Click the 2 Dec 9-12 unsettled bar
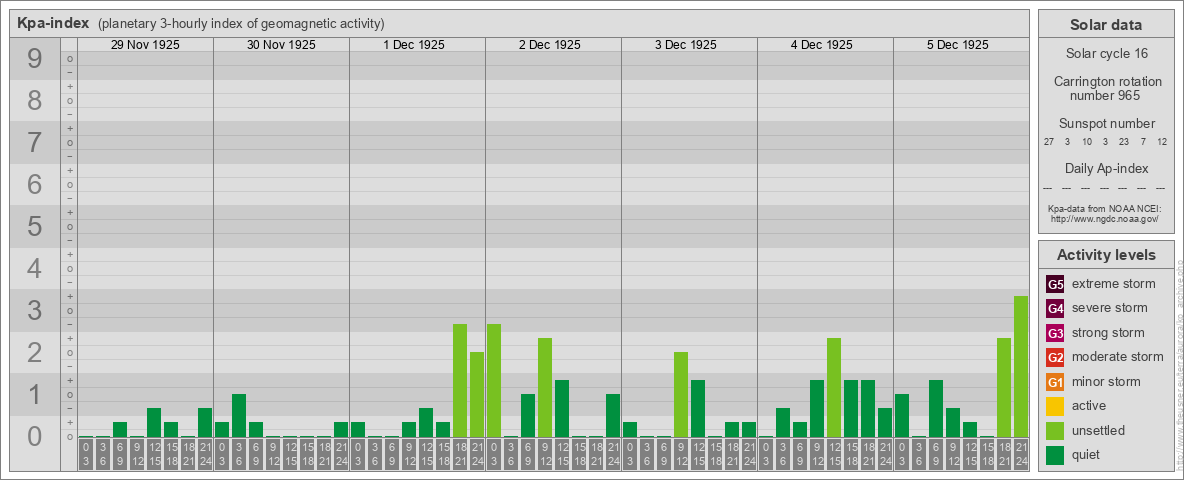Screen dimensions: 1184x480 pyautogui.click(x=545, y=388)
